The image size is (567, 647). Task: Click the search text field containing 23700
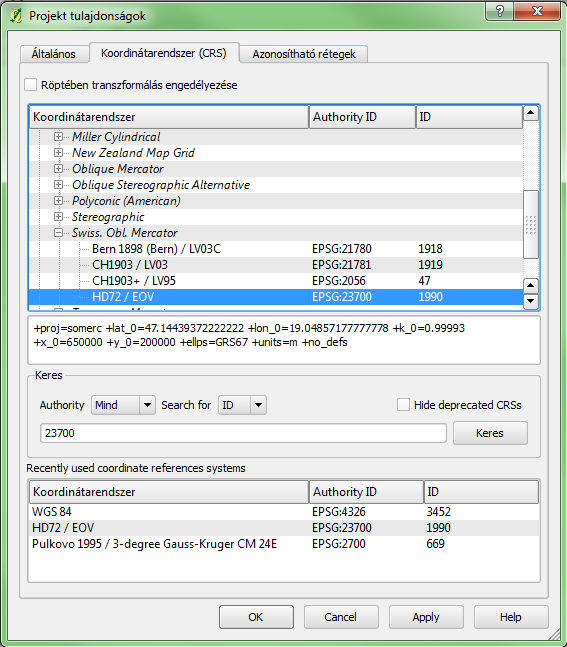pos(243,433)
